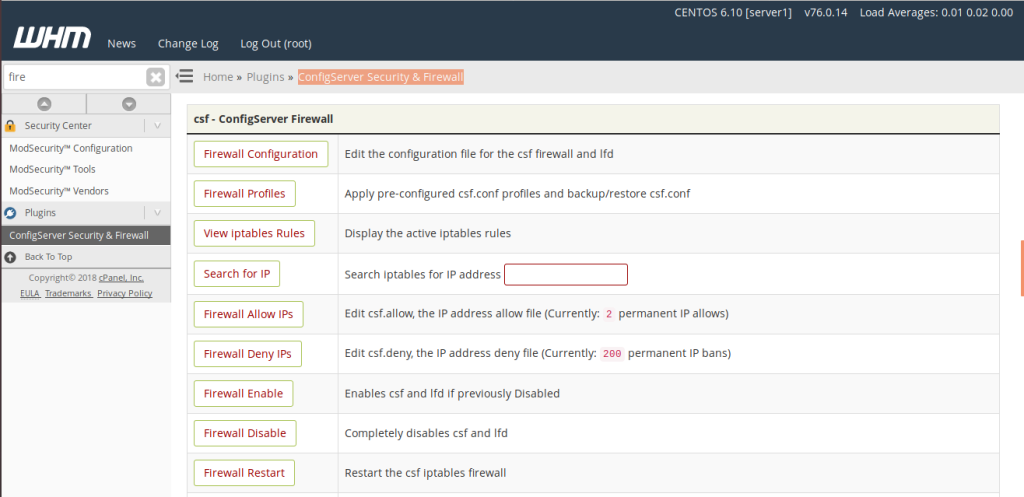Screen dimensions: 1024x497
Task: Click ConfigServer Security & Firewall breadcrumb
Action: pos(381,77)
